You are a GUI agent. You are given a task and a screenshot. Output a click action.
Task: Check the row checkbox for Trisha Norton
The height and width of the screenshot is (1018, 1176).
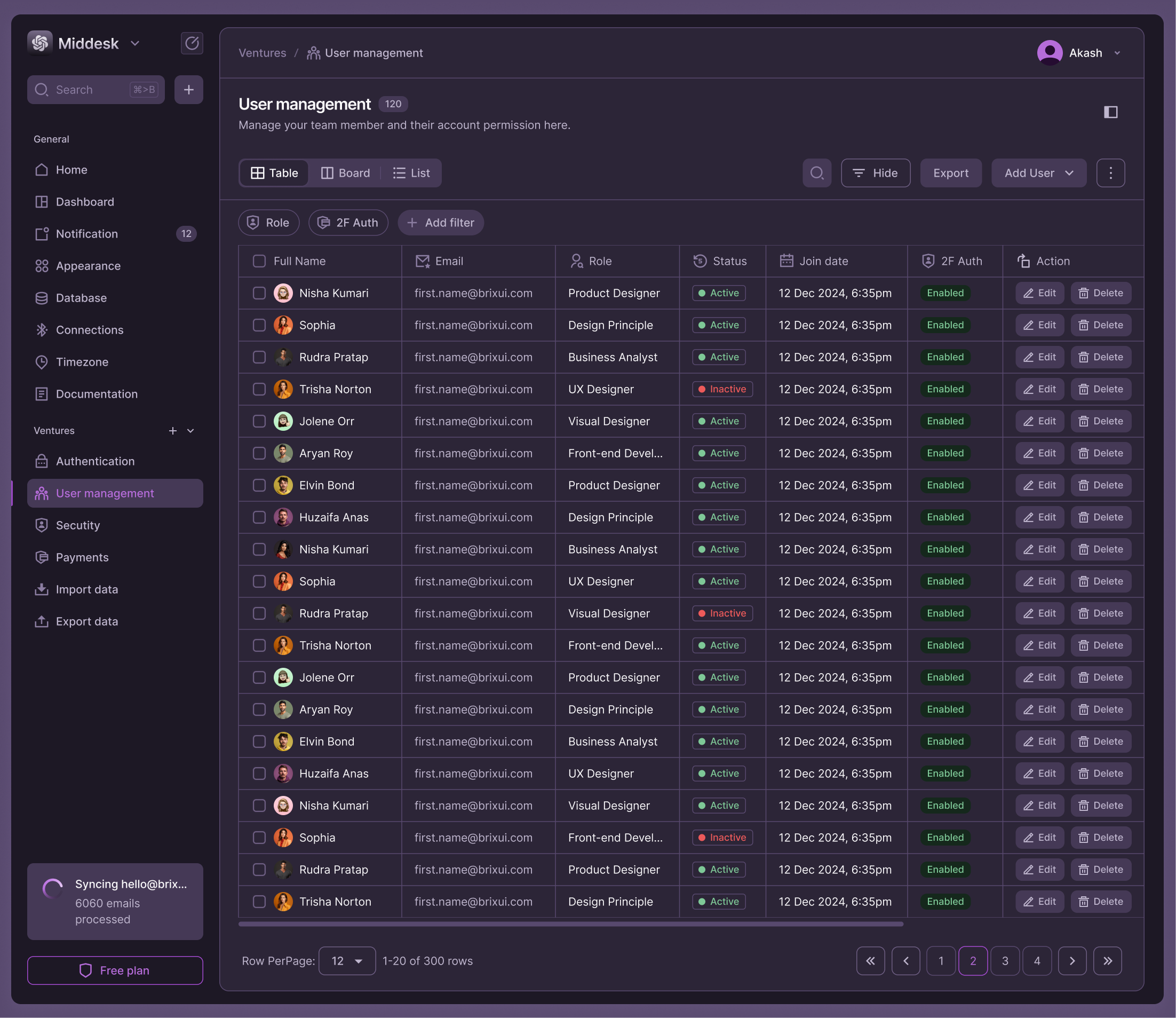(259, 389)
